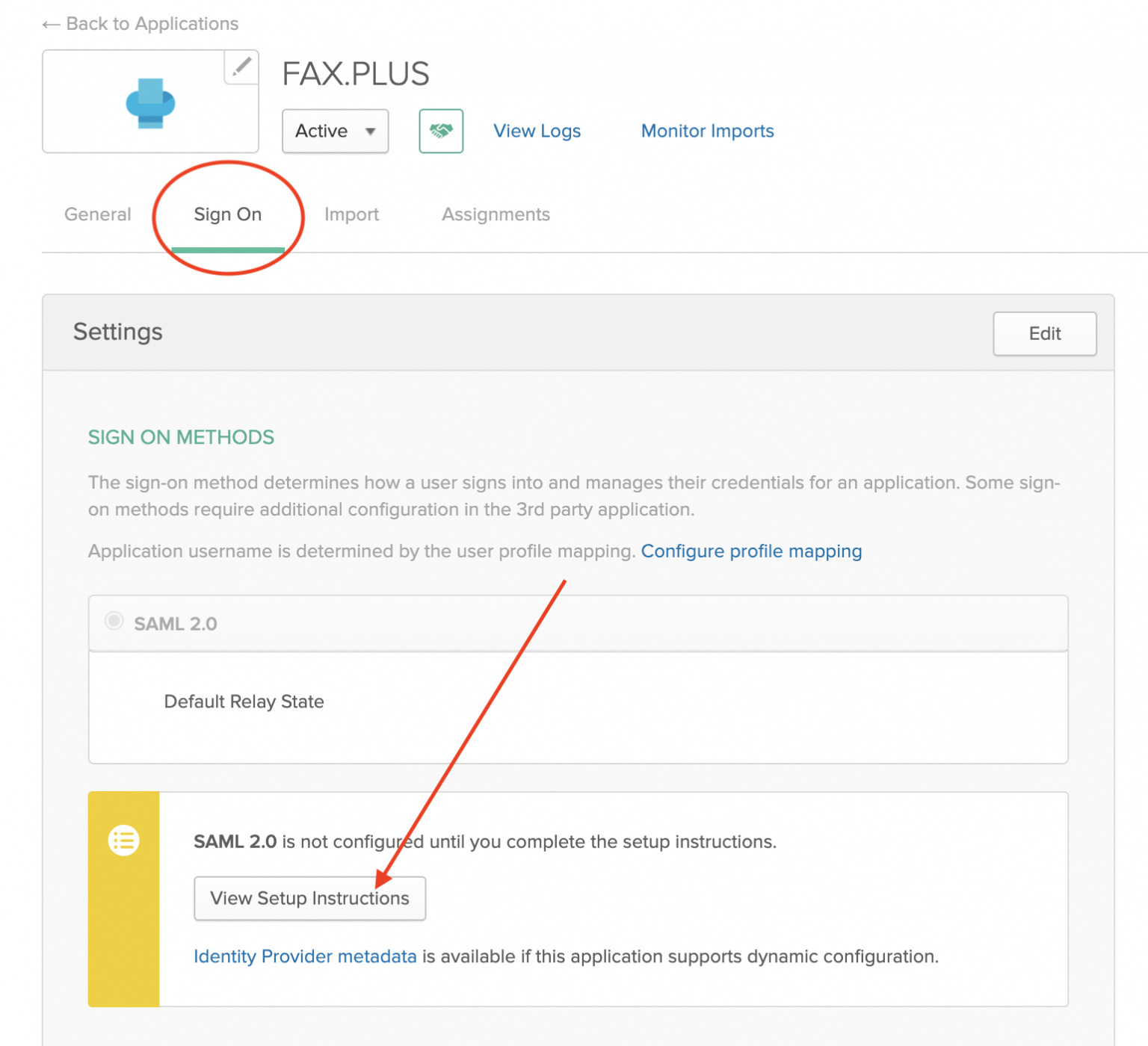The image size is (1148, 1046).
Task: Open the Identity Provider metadata link
Action: click(x=304, y=956)
